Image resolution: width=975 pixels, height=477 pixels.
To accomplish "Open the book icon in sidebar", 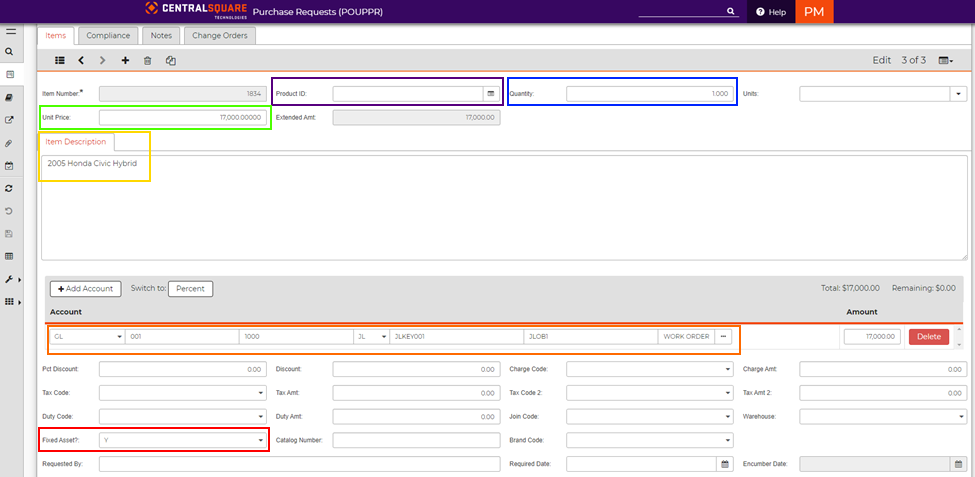I will (9, 98).
